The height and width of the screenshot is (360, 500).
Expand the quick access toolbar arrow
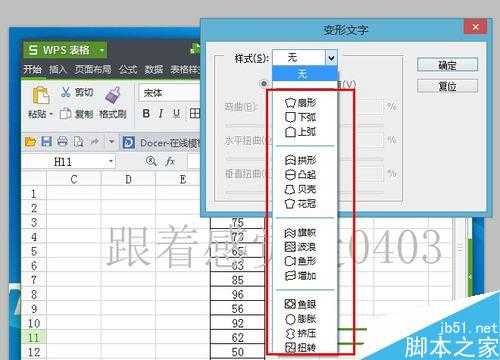111,142
